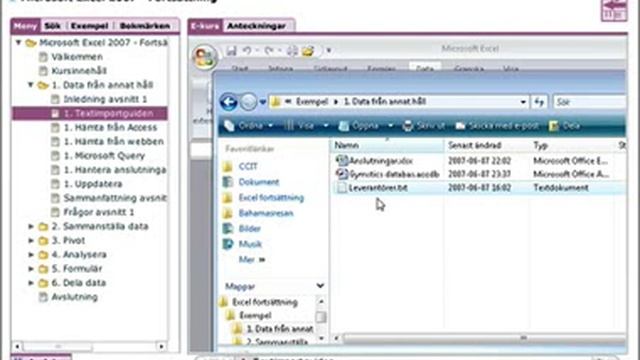Image resolution: width=640 pixels, height=360 pixels.
Task: Click the folder tree vertical scrollbar thumb
Action: point(321,317)
